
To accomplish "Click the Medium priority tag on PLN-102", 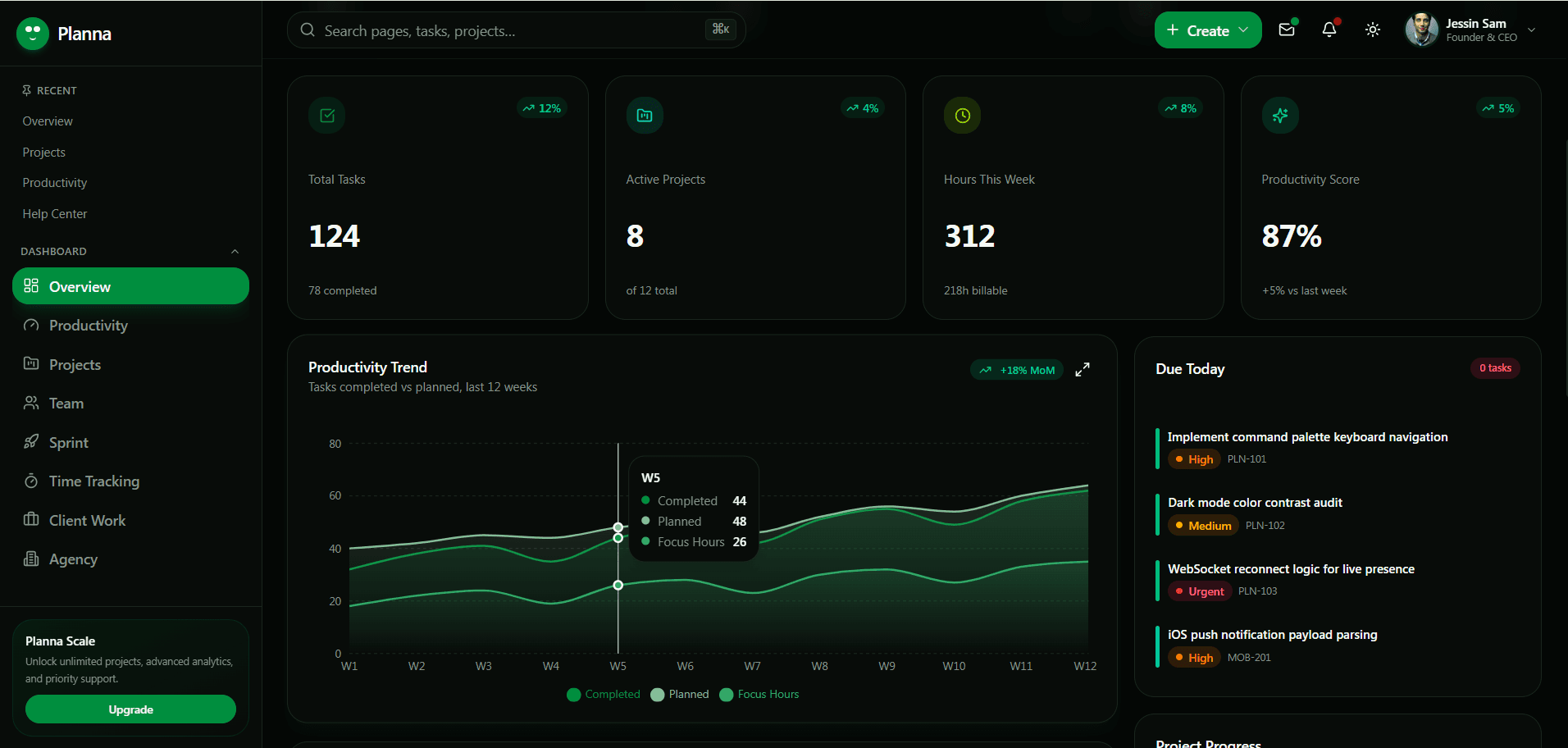I will [1203, 526].
